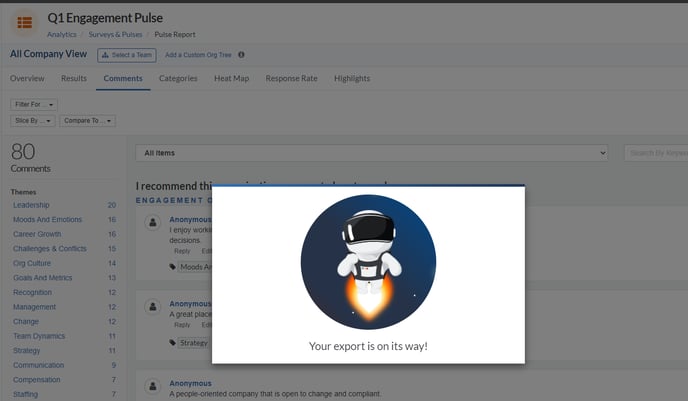Viewport: 688px width, 401px height.
Task: Click Add a Custom Org Tree link
Action: pyautogui.click(x=198, y=55)
